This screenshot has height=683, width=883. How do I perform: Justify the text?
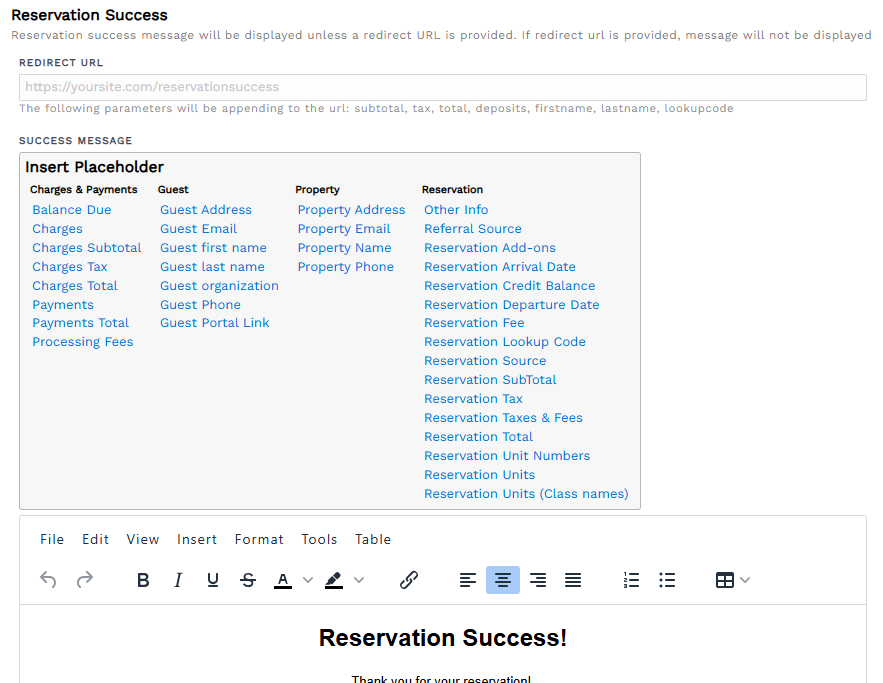pyautogui.click(x=572, y=580)
